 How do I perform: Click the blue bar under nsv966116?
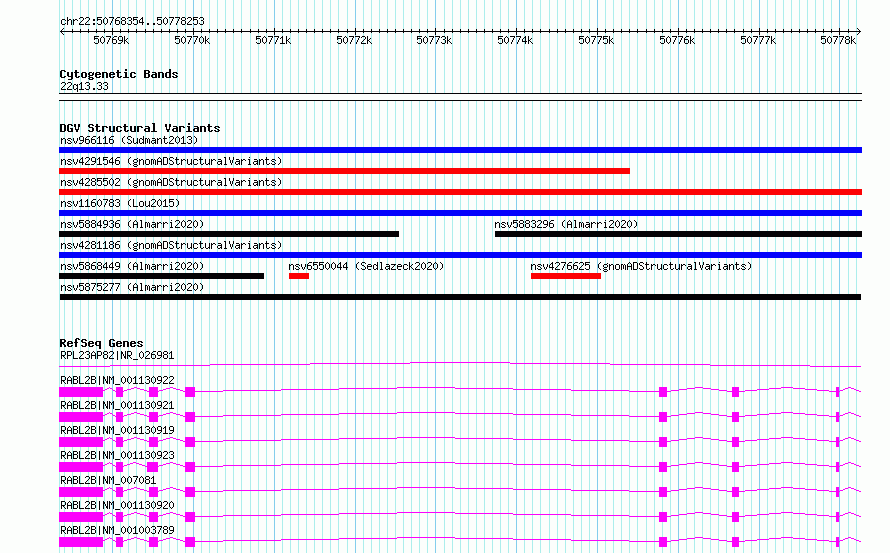pyautogui.click(x=460, y=150)
